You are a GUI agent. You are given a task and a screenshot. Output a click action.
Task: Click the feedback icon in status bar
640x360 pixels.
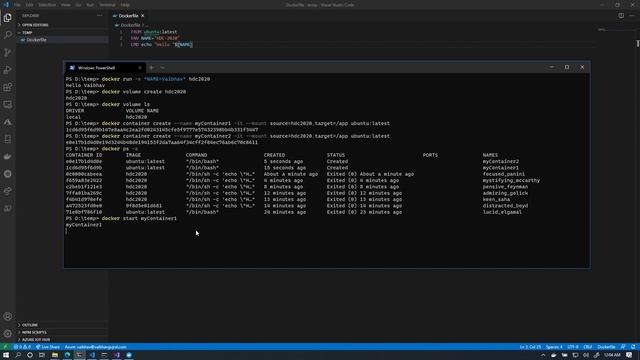coord(623,347)
